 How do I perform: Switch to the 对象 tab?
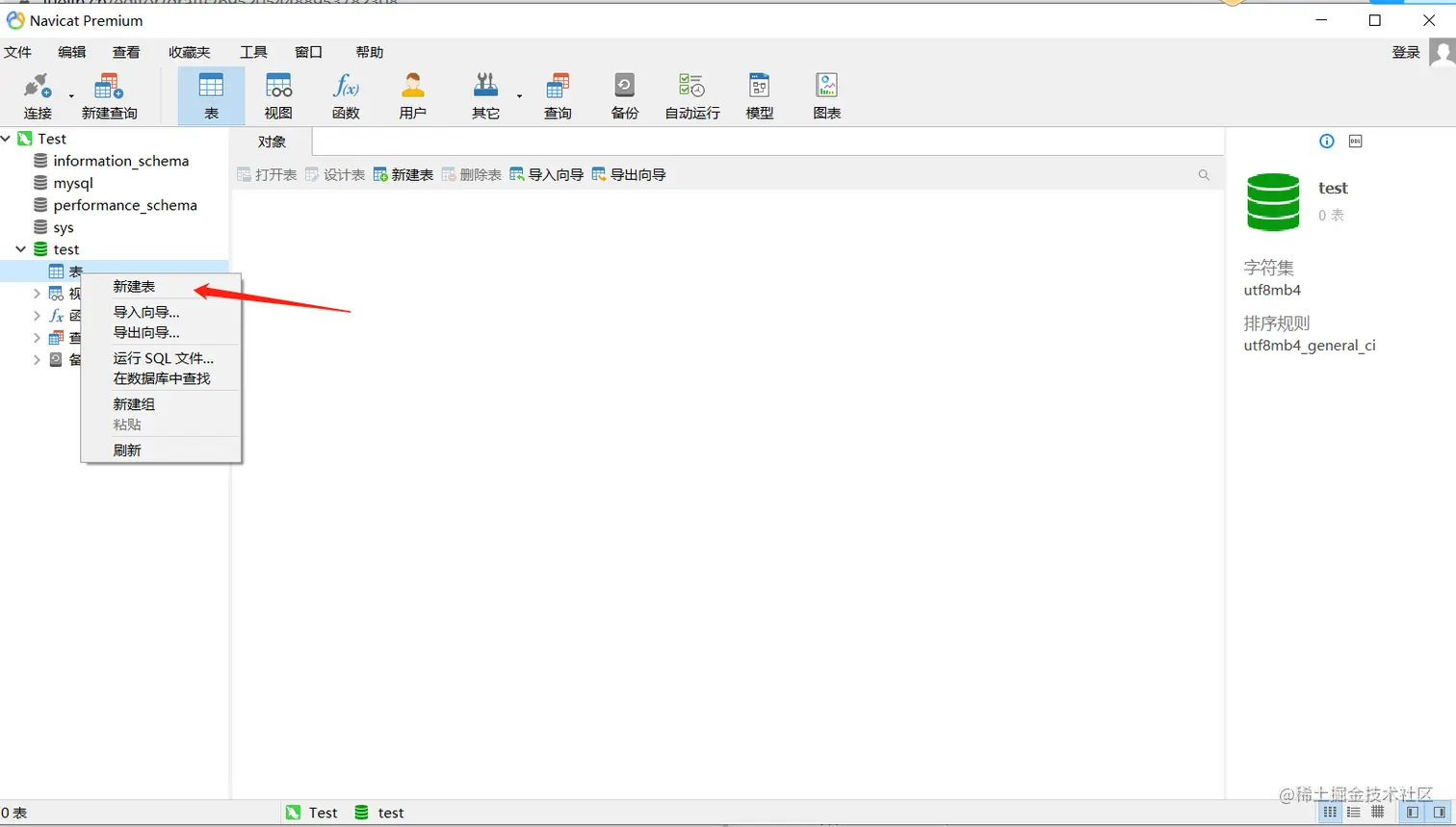(x=272, y=142)
